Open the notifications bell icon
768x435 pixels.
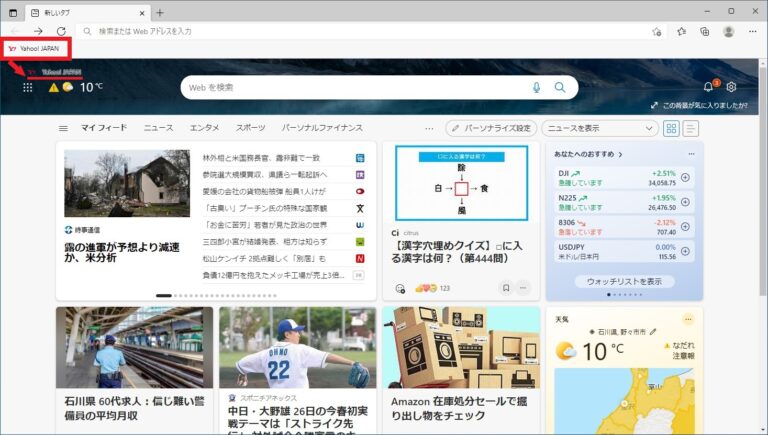709,87
